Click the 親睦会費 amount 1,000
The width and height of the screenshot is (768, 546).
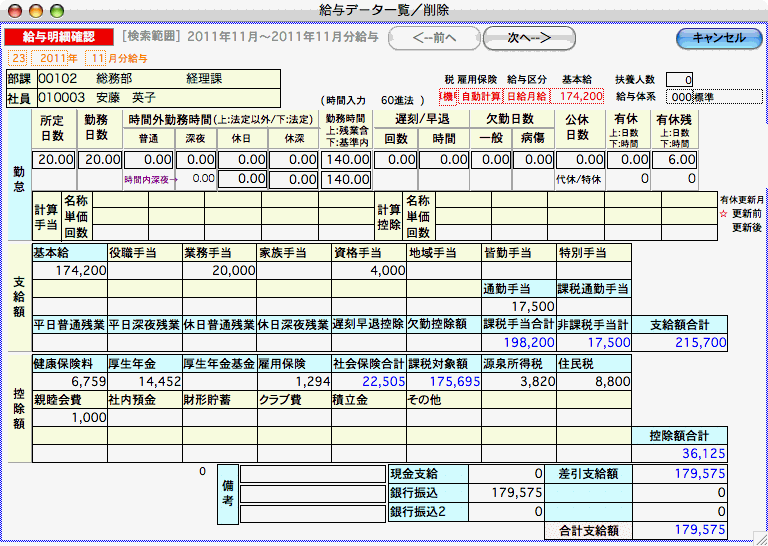click(x=70, y=417)
